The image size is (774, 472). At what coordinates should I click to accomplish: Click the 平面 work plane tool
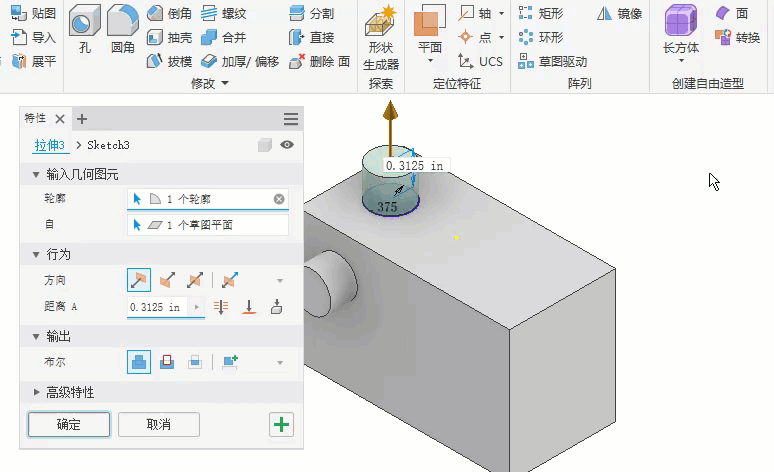click(x=429, y=29)
